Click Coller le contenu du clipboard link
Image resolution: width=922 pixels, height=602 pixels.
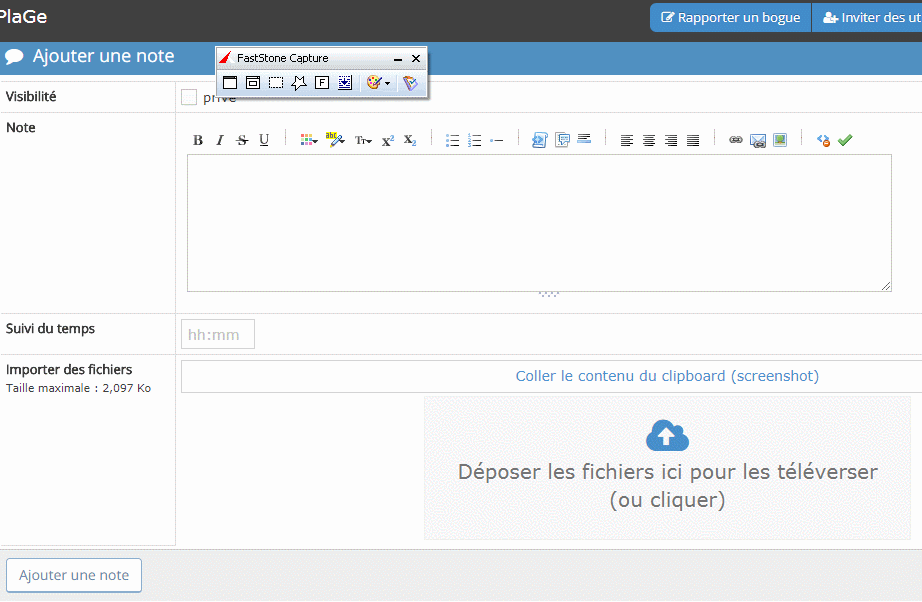tap(667, 376)
